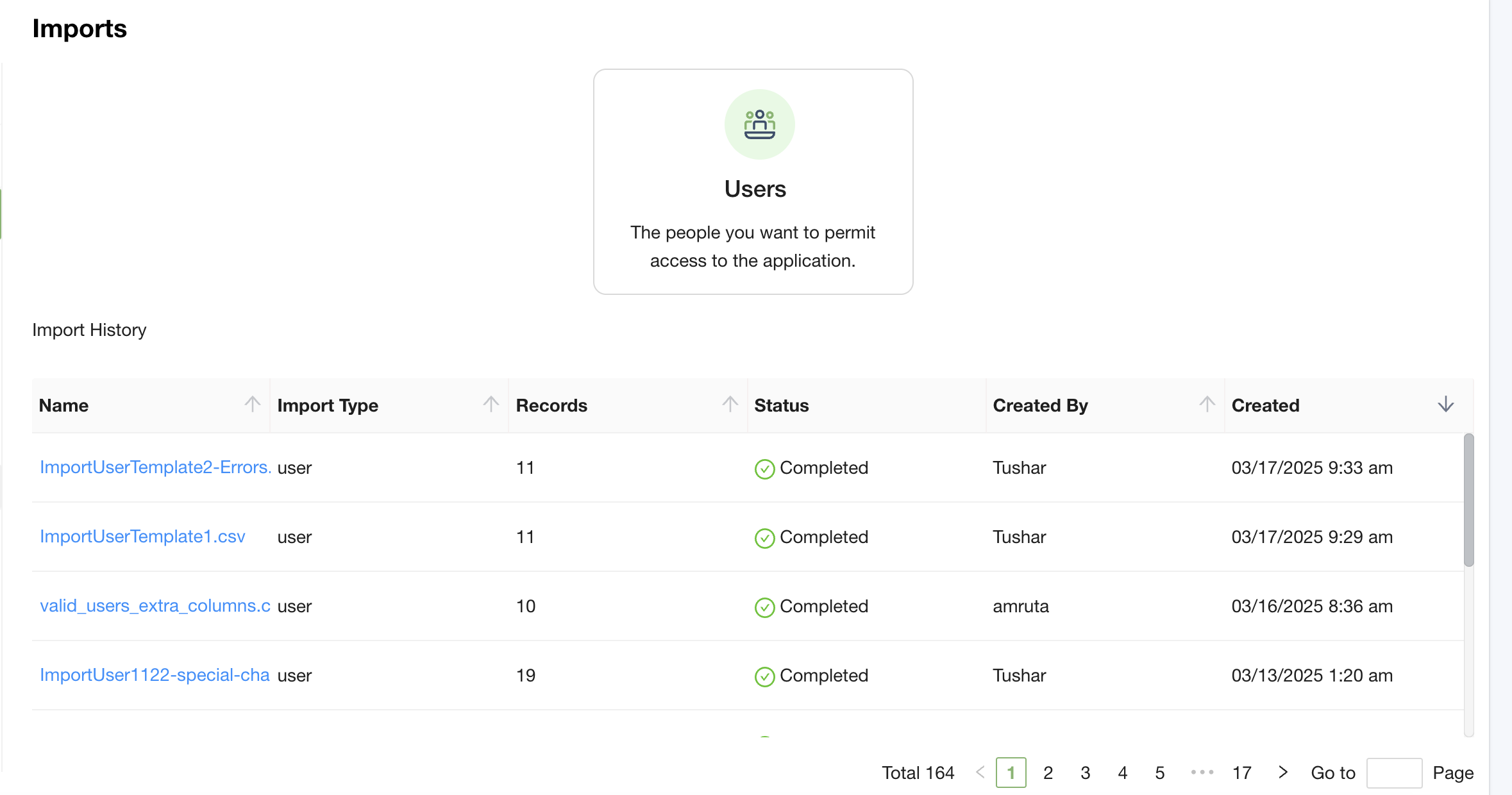Viewport: 1512px width, 795px height.
Task: Sort by Created By arrow icon
Action: click(x=1207, y=404)
